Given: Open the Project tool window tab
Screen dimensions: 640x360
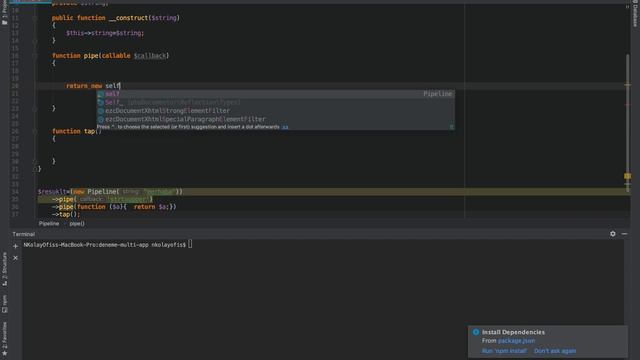Looking at the screenshot, I should [4, 12].
